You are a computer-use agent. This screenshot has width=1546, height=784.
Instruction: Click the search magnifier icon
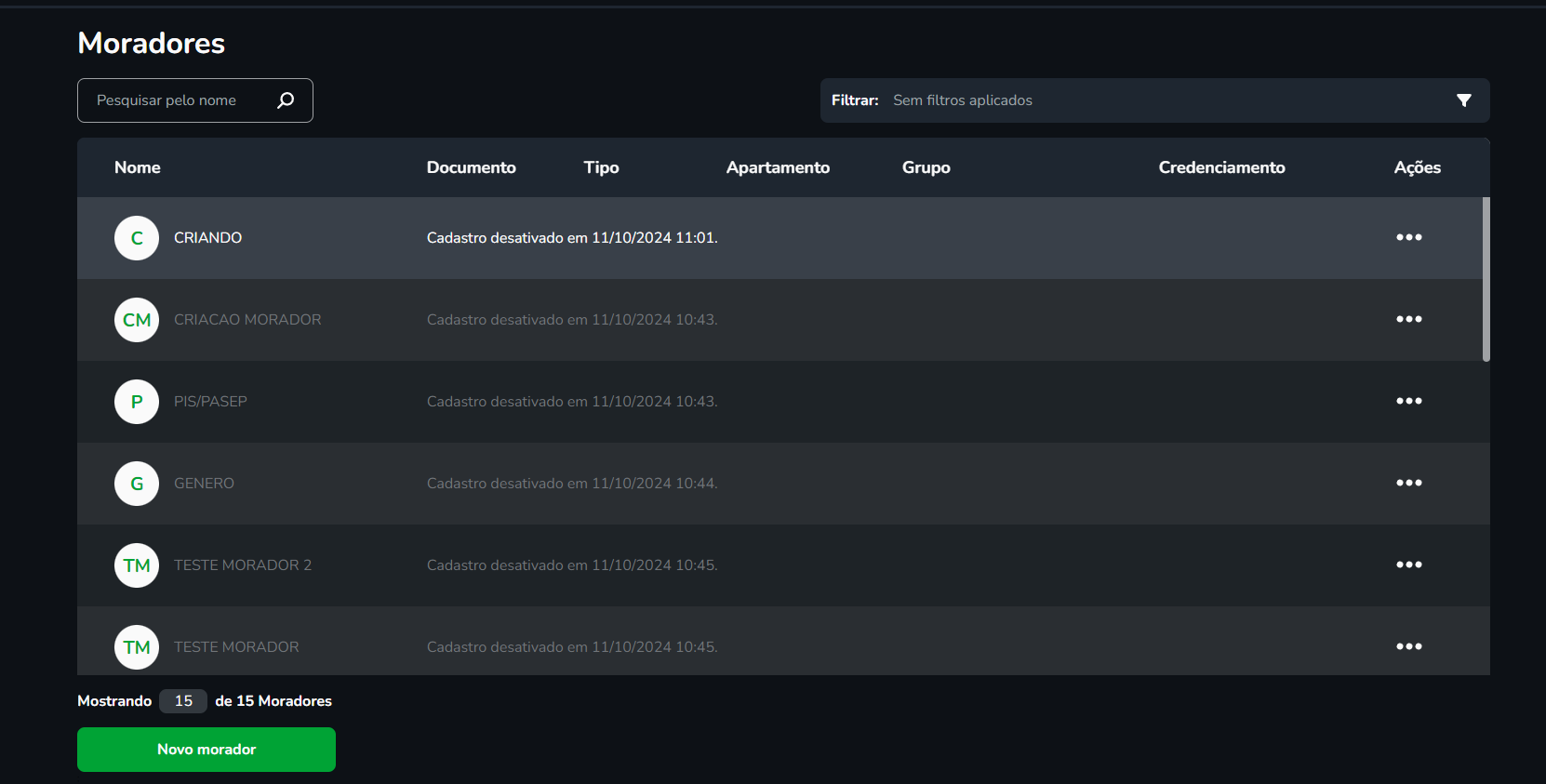286,100
